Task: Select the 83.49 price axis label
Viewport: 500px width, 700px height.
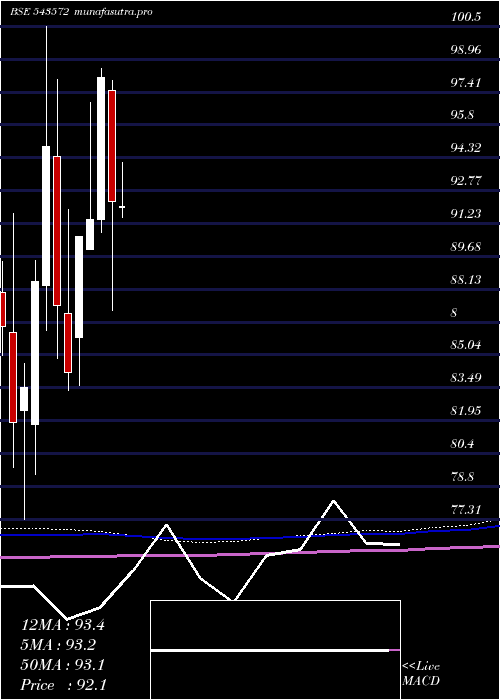Action: pos(466,378)
